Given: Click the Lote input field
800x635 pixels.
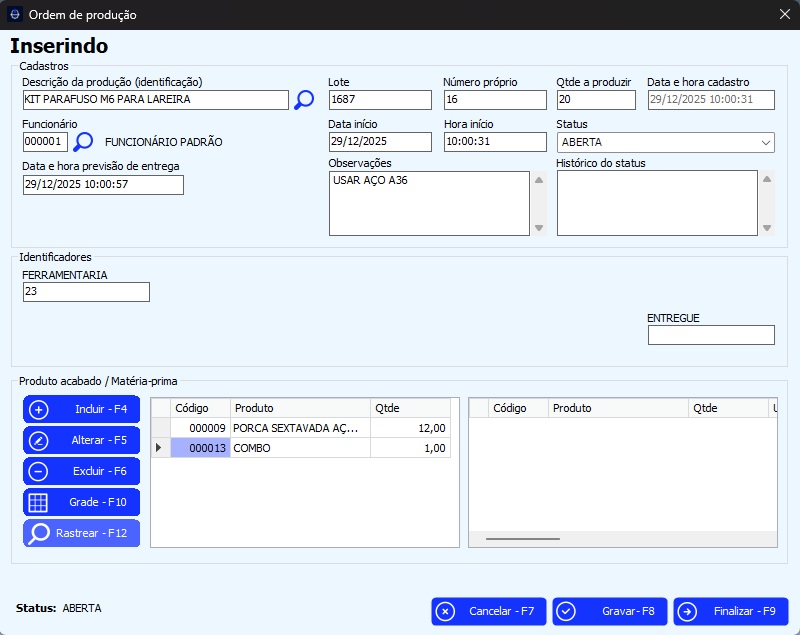Looking at the screenshot, I should click(x=379, y=100).
